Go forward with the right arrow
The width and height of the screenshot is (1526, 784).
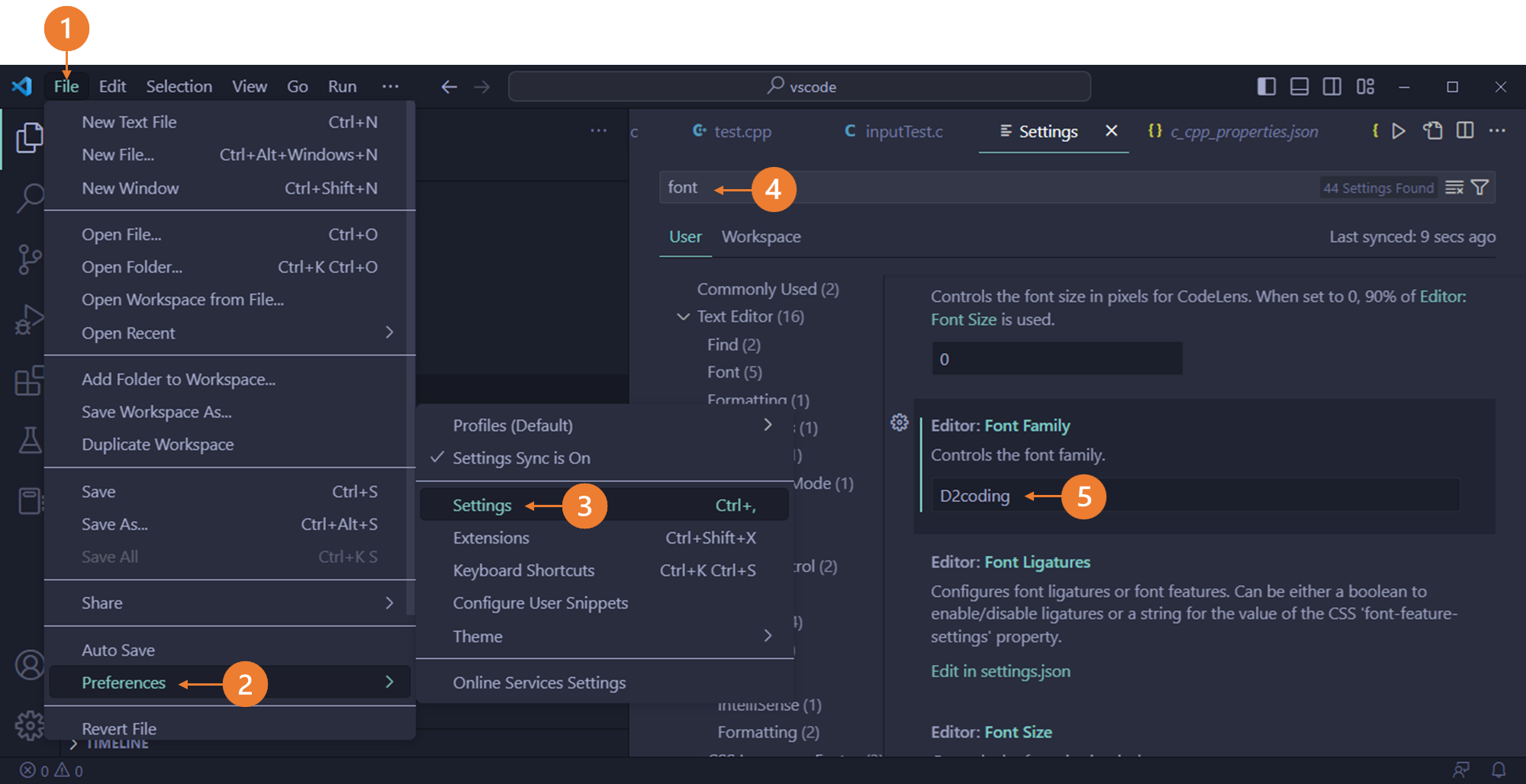481,87
